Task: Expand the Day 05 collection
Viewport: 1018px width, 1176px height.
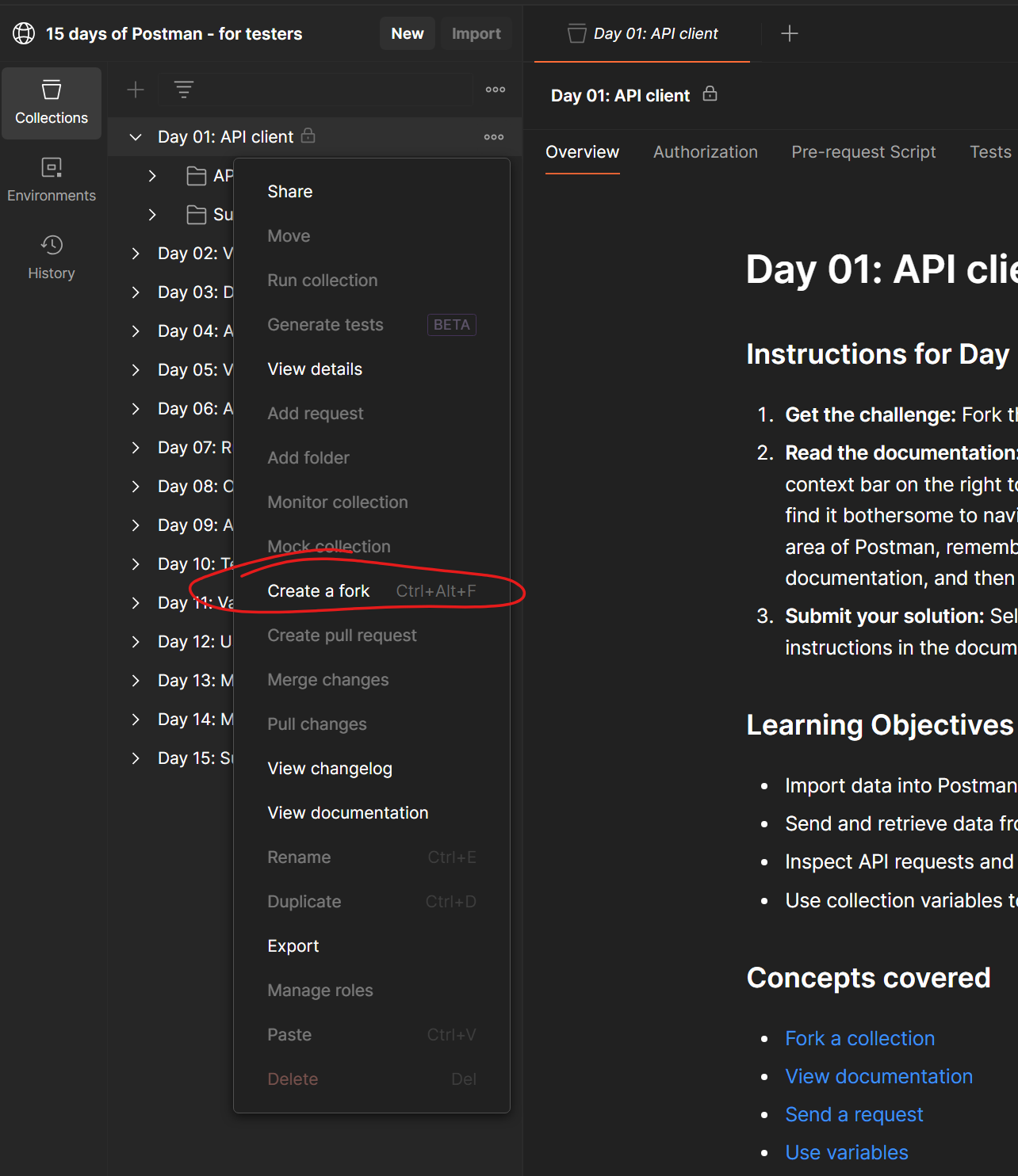Action: coord(136,370)
